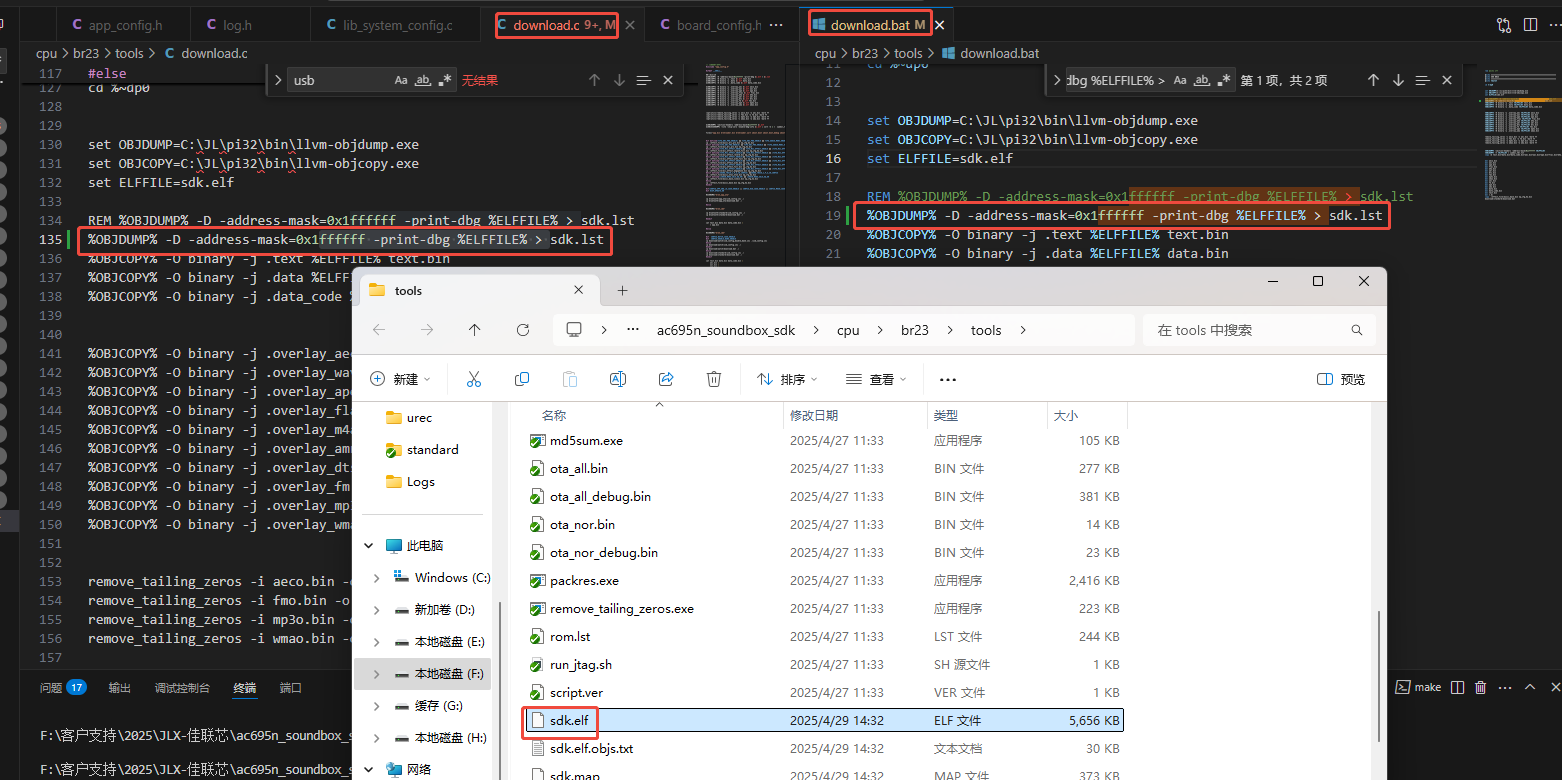Open the 新建 dropdown in File Explorer
This screenshot has height=780, width=1562.
tap(400, 379)
